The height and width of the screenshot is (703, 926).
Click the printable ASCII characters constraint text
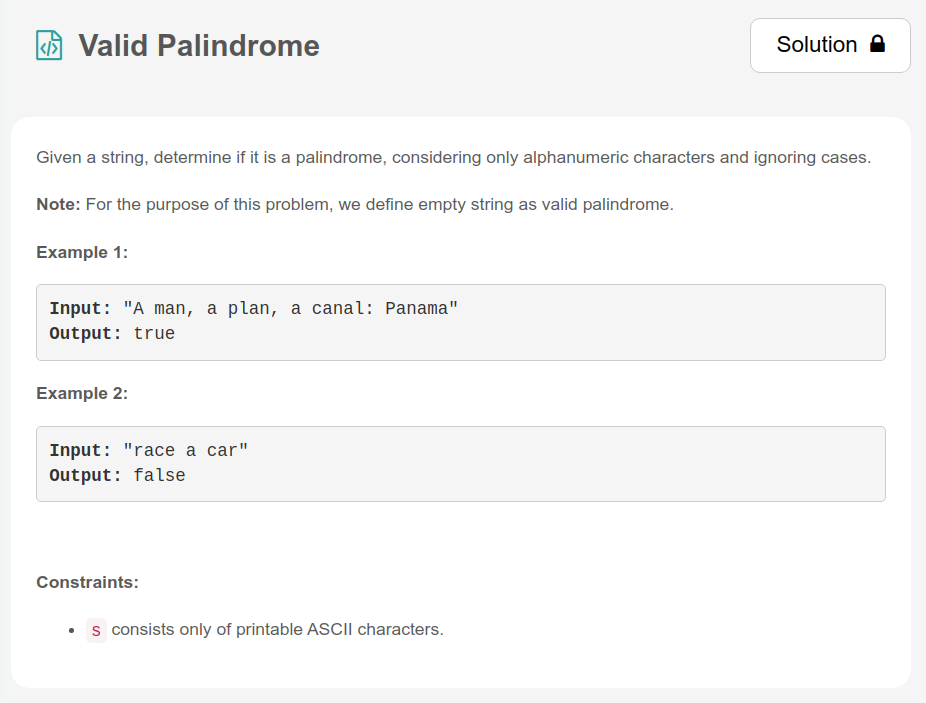coord(277,630)
